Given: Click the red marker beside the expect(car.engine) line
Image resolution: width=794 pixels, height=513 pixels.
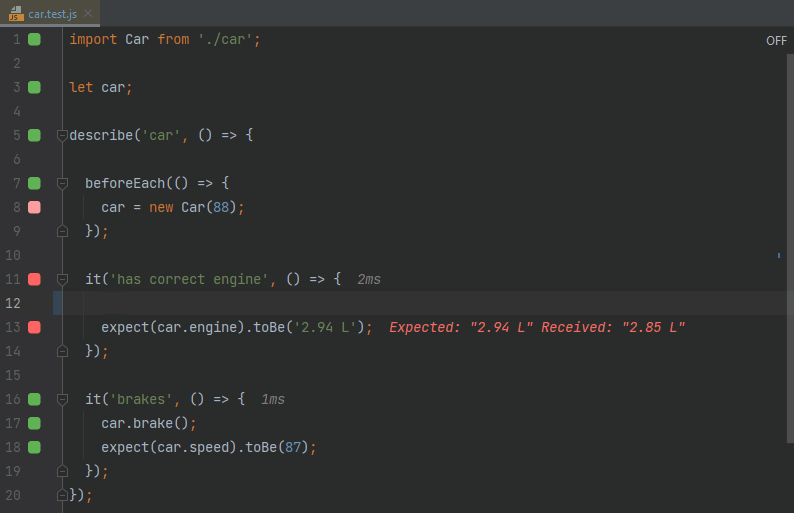Looking at the screenshot, I should (34, 327).
